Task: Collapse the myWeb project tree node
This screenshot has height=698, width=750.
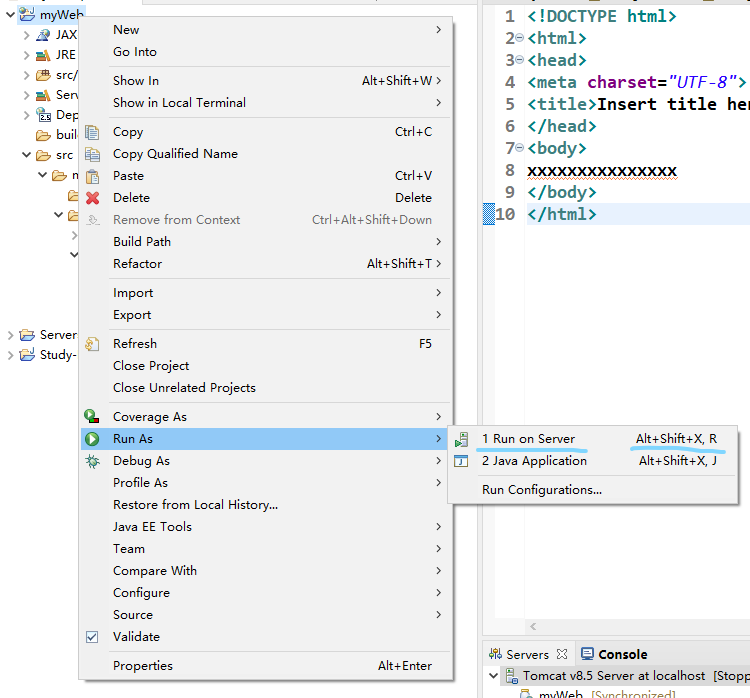Action: (10, 15)
